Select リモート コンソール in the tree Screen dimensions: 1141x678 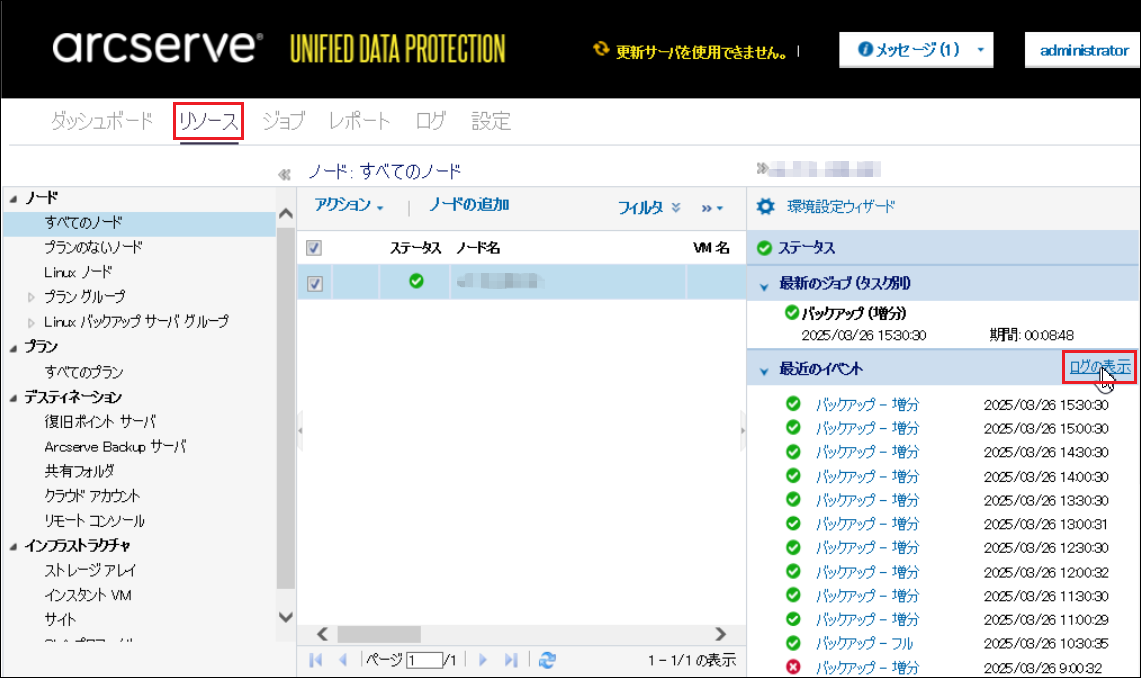(94, 521)
